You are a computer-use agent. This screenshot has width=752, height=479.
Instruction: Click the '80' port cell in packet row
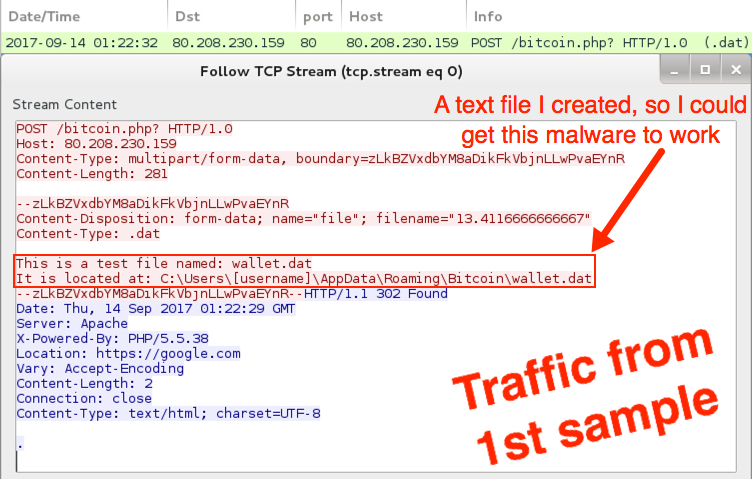pyautogui.click(x=308, y=43)
